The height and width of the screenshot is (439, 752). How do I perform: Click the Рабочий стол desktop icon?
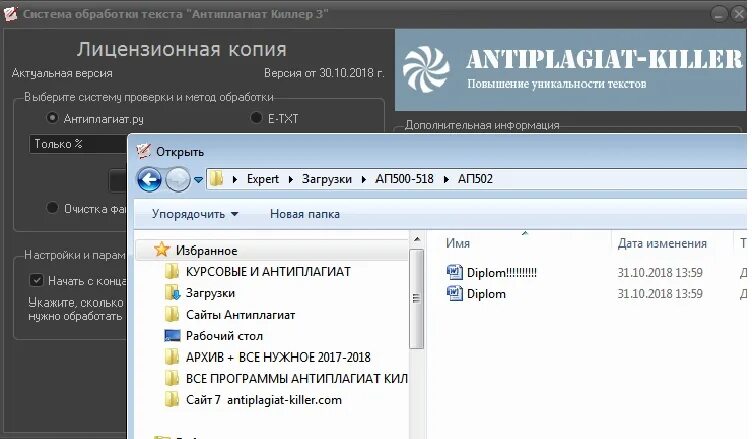172,335
